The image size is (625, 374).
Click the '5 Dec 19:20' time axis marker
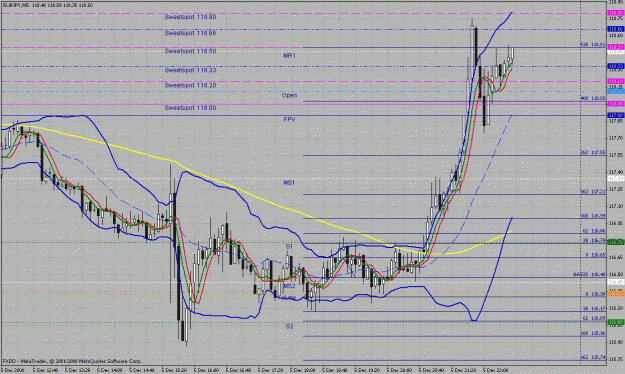click(x=368, y=370)
